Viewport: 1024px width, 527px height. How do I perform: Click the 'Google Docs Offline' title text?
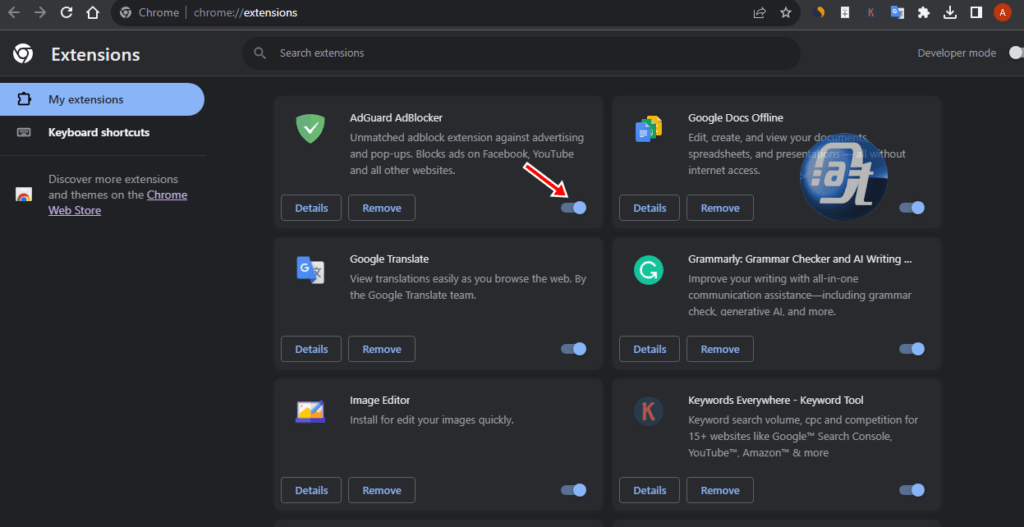click(x=735, y=118)
